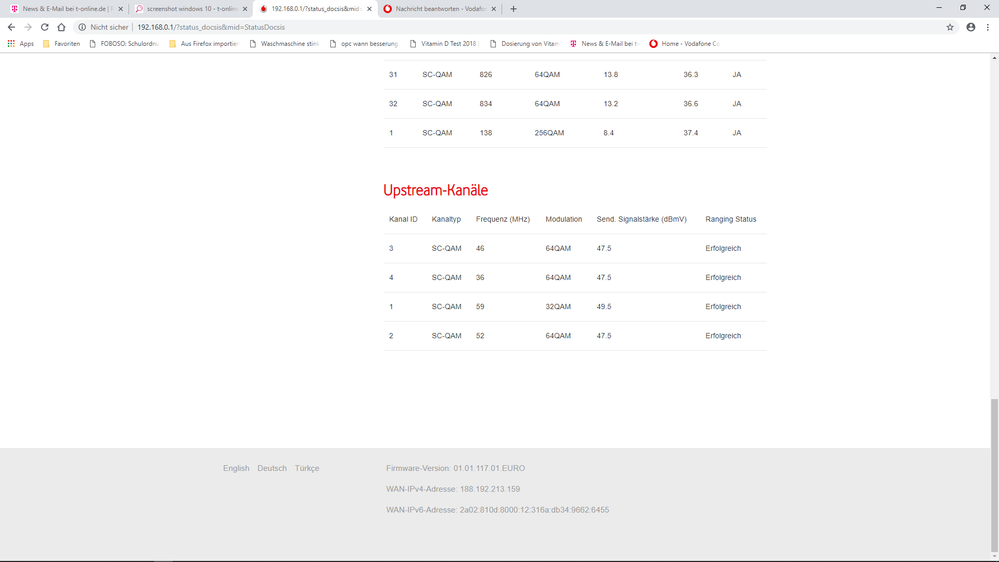The height and width of the screenshot is (562, 999).
Task: Open the Apps bookmarks shortcut
Action: 20,44
